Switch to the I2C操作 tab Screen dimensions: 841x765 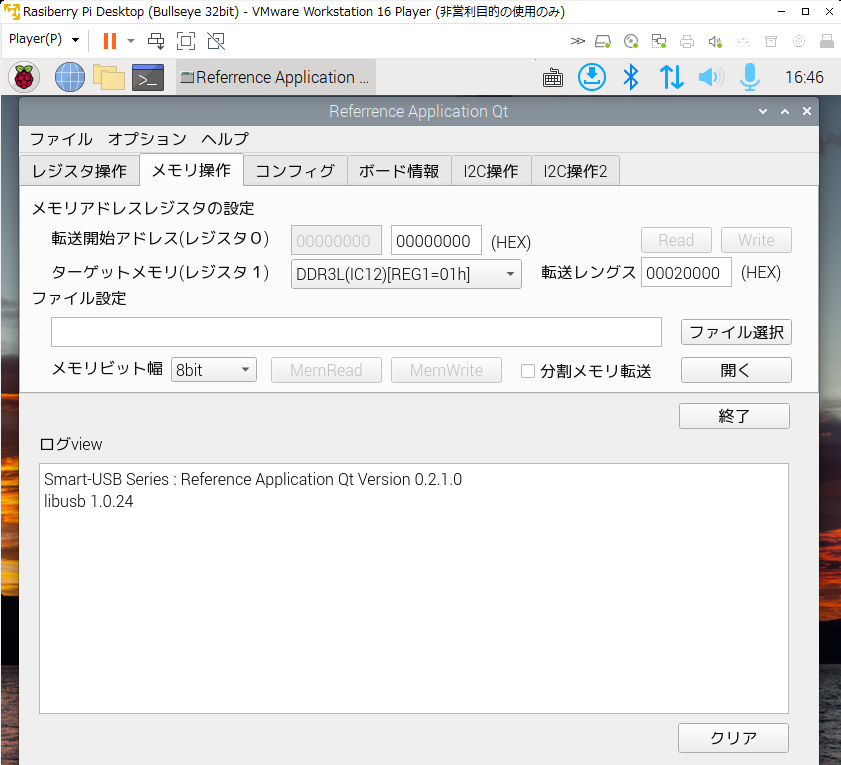(x=491, y=171)
